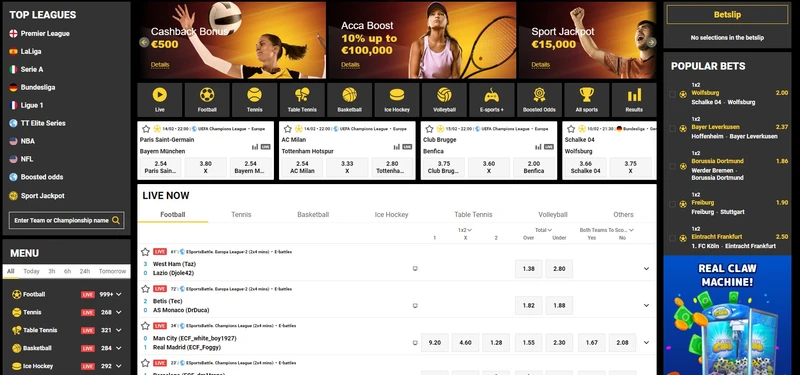The width and height of the screenshot is (800, 375).
Task: Open Both Teams To Score dropdown
Action: (607, 230)
